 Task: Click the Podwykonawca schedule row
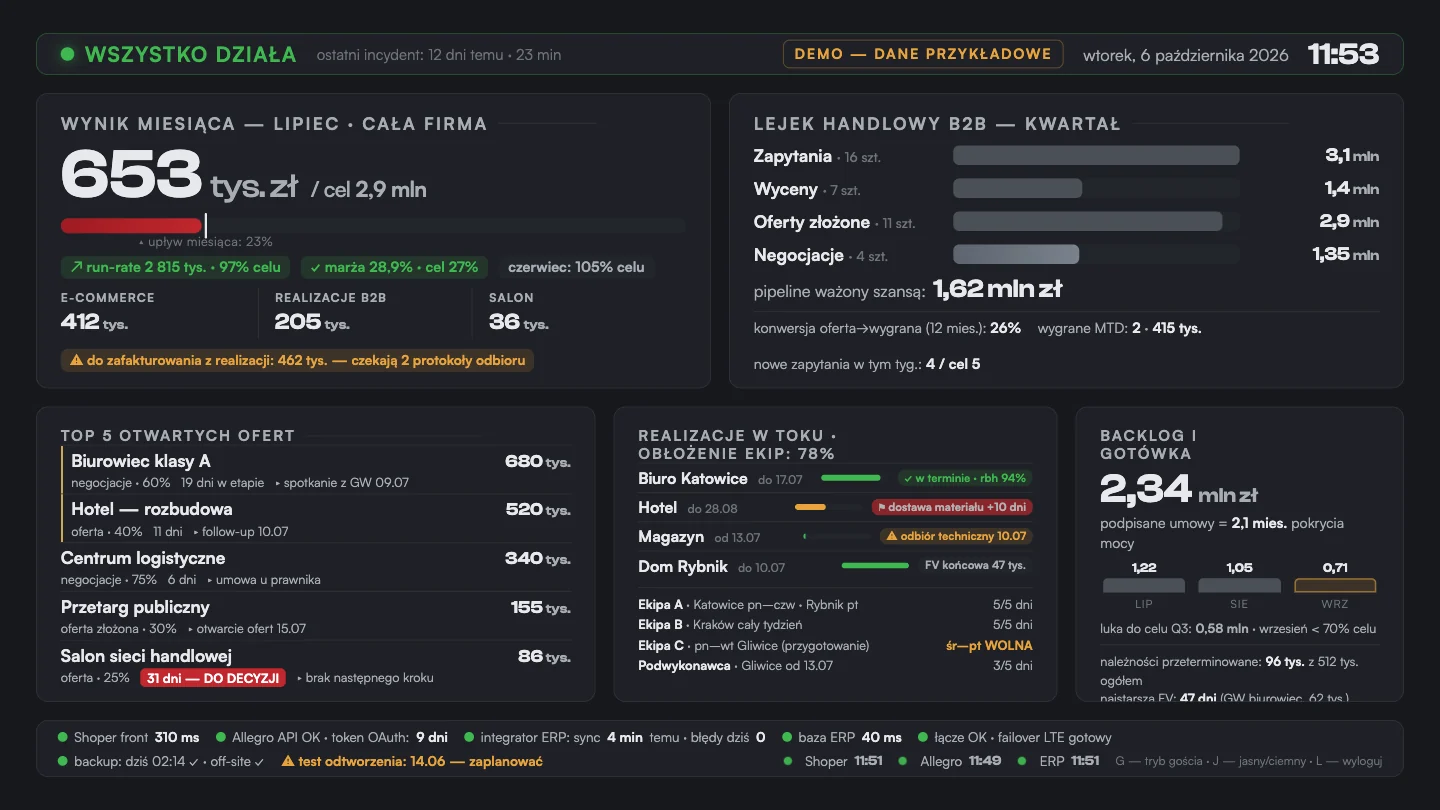coord(835,665)
